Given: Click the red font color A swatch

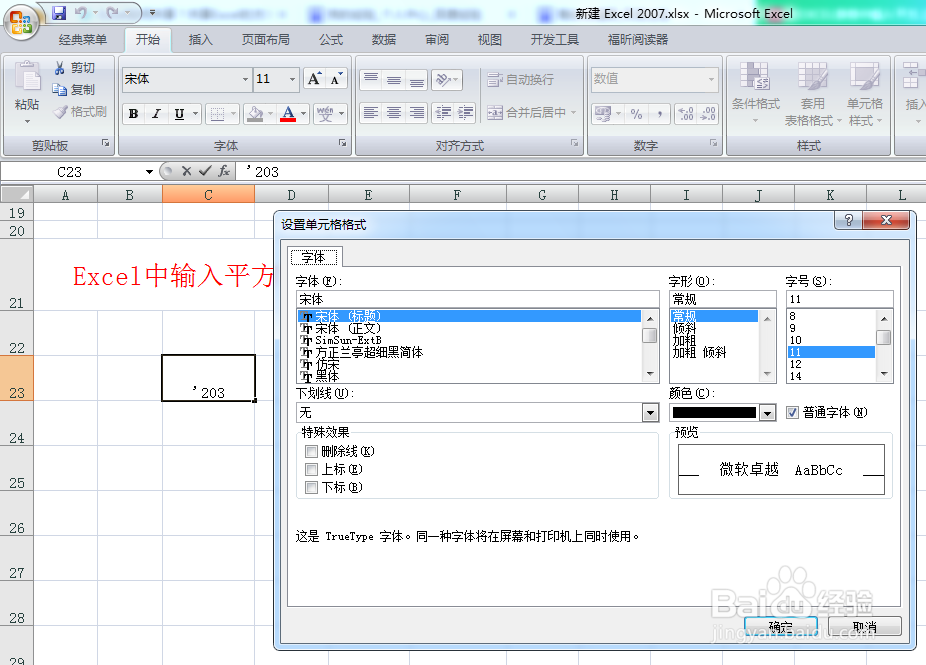Looking at the screenshot, I should pyautogui.click(x=288, y=113).
